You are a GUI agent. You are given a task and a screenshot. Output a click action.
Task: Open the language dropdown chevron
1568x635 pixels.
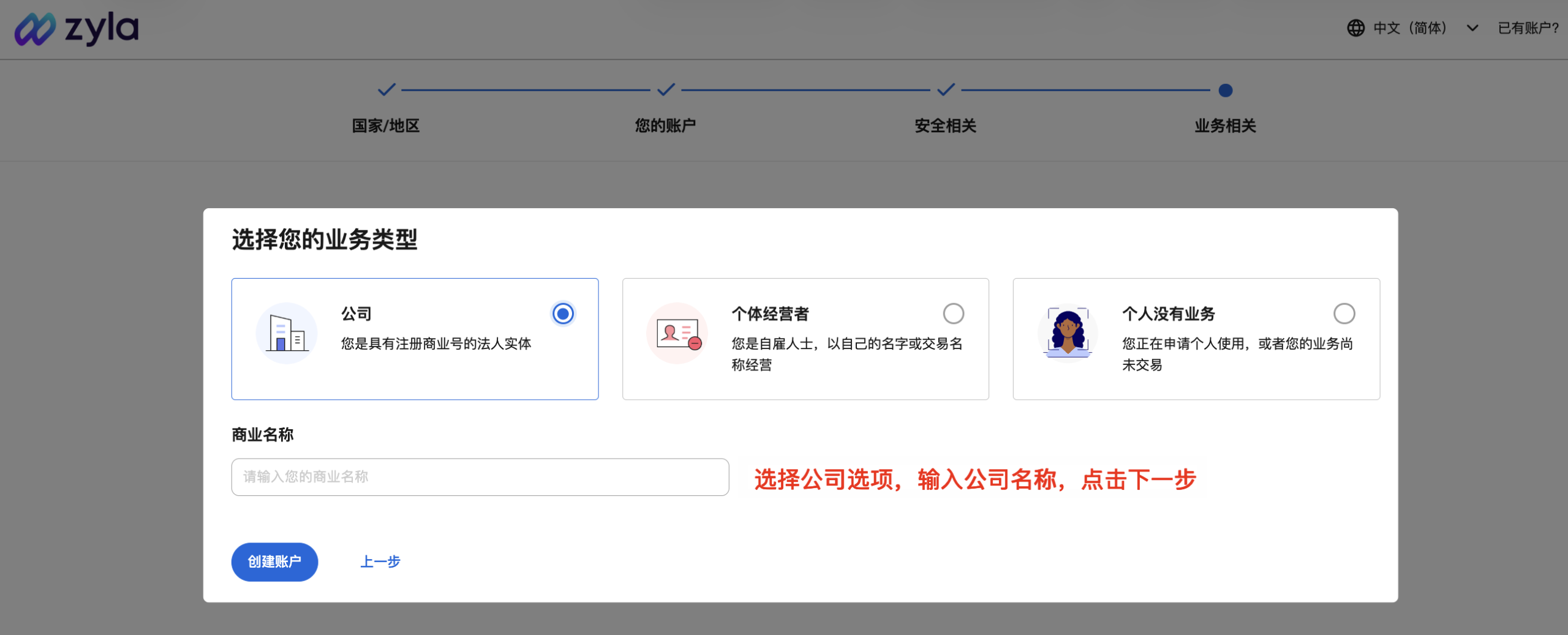pos(1472,28)
